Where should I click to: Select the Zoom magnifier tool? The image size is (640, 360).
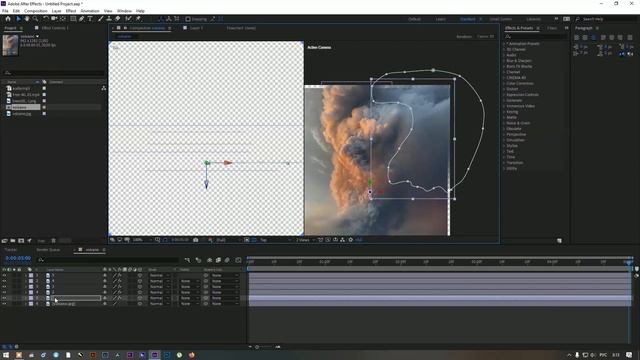(x=36, y=19)
